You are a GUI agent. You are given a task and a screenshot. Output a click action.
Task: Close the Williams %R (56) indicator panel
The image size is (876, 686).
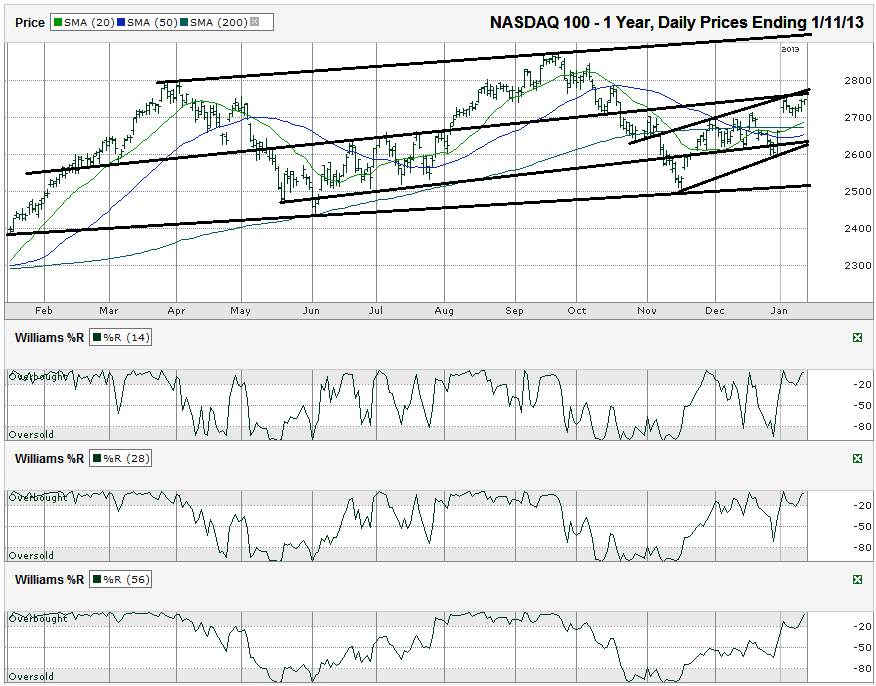pyautogui.click(x=858, y=580)
